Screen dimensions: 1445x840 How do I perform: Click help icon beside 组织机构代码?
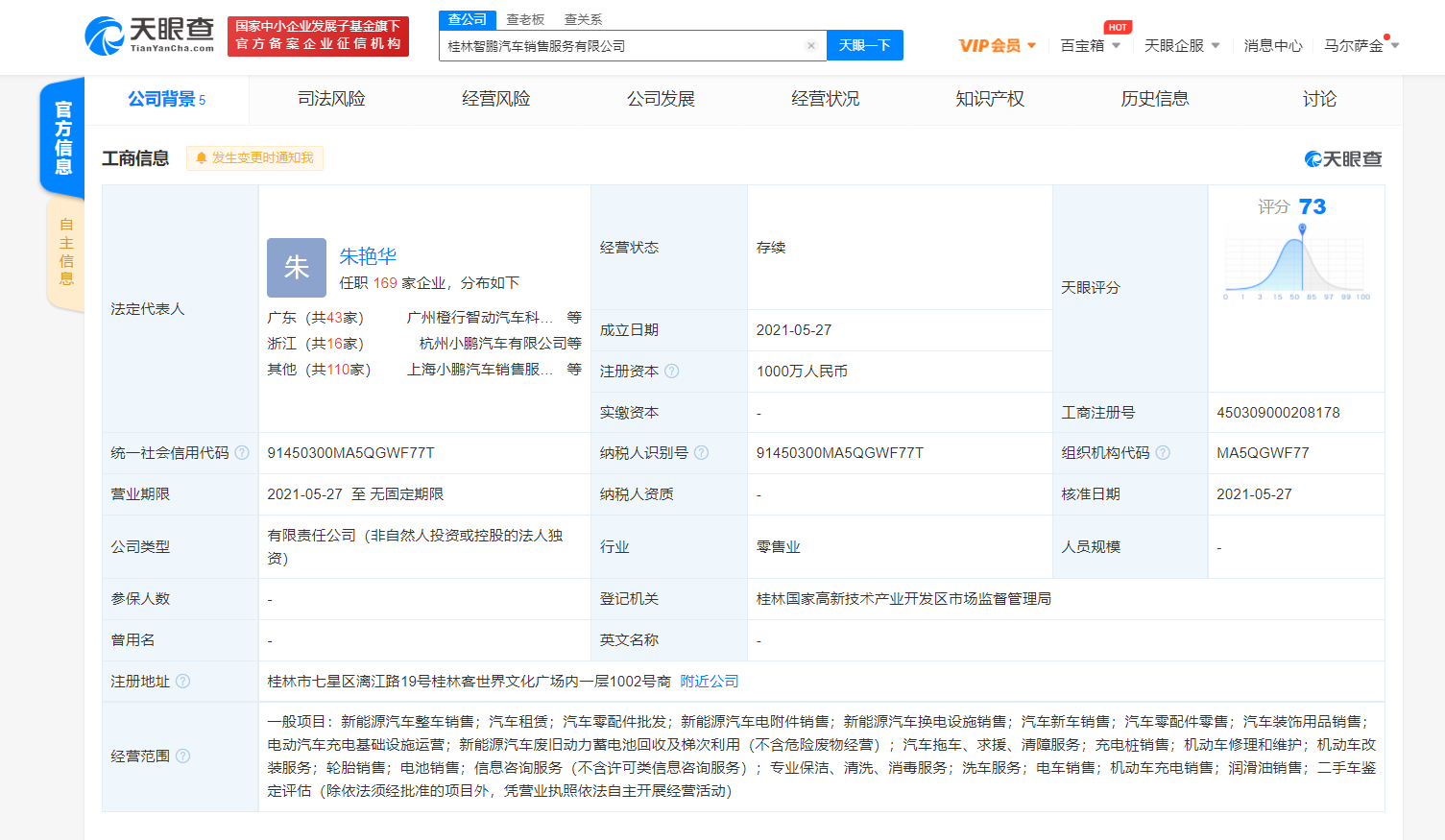1163,453
